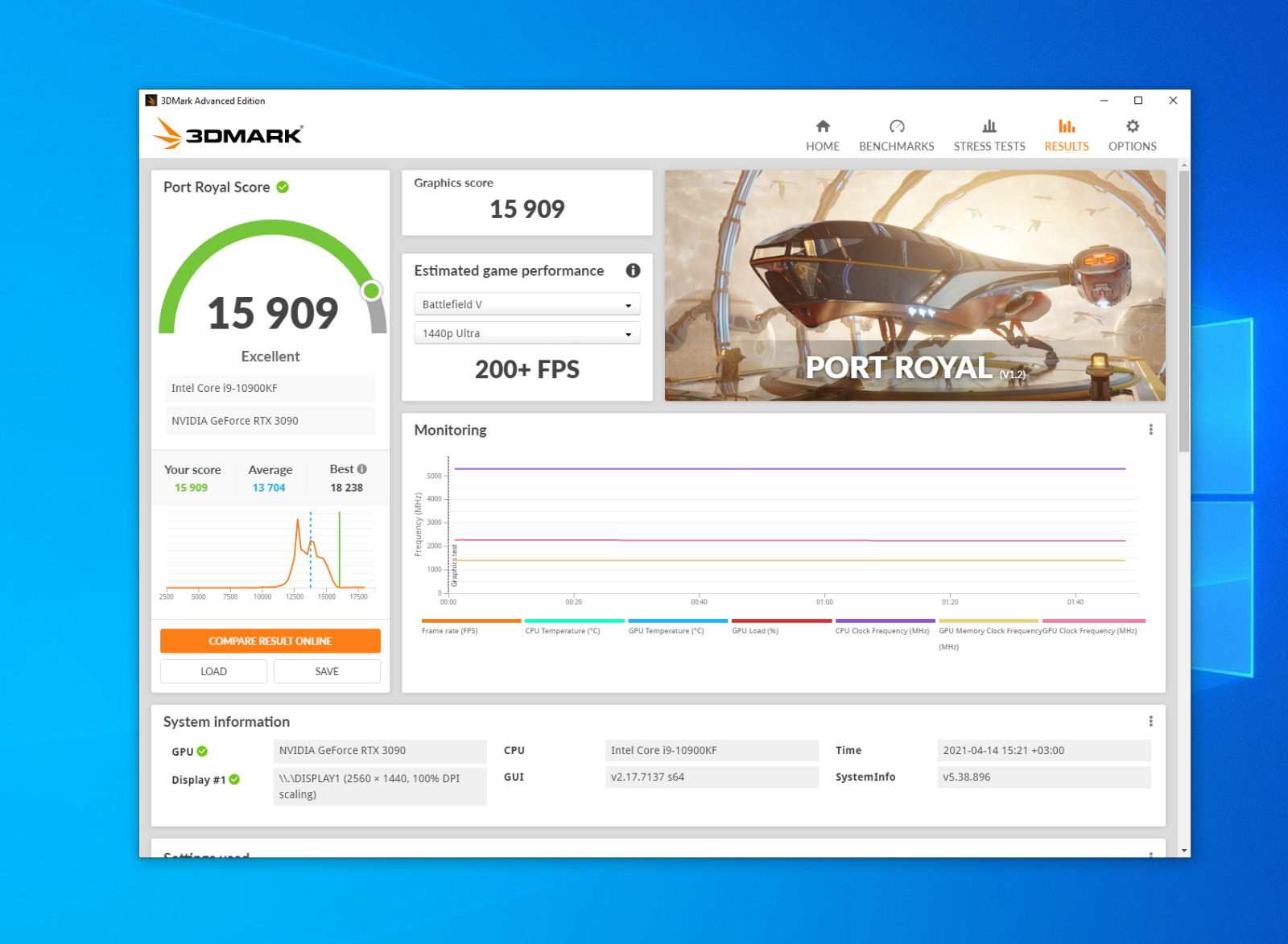Switch to the OPTIONS tab label
The image size is (1288, 944).
(x=1133, y=146)
